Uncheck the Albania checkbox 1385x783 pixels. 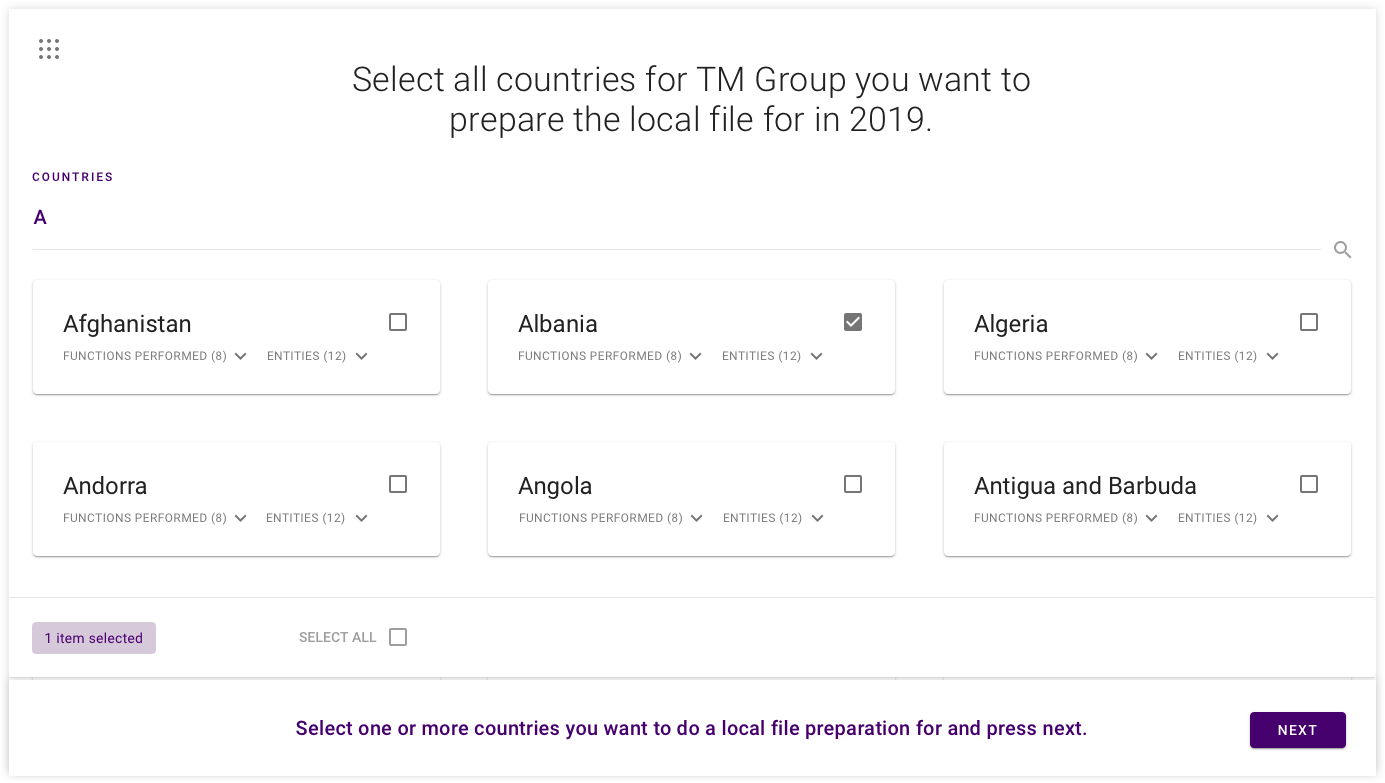pos(853,322)
